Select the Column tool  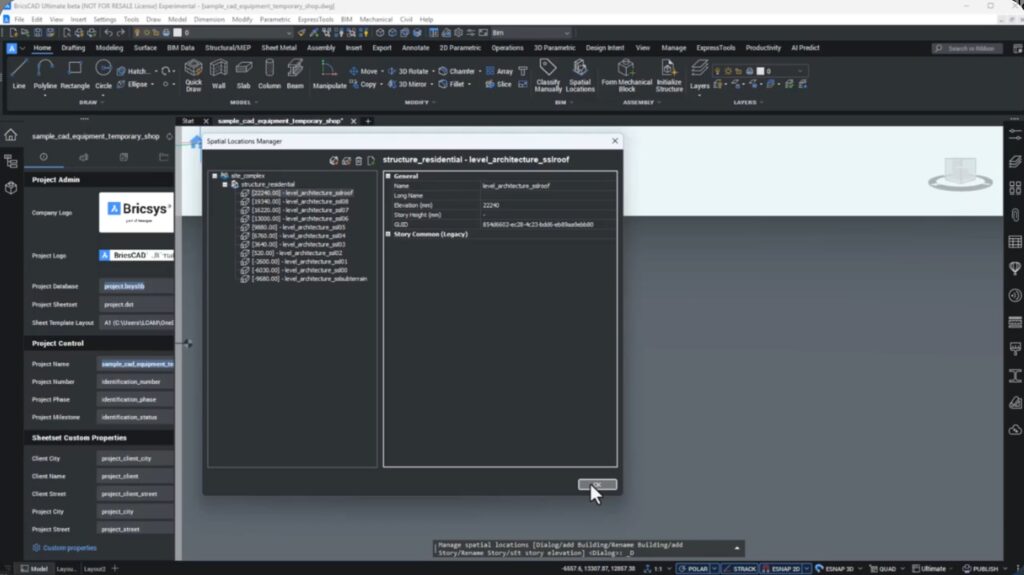tap(269, 74)
